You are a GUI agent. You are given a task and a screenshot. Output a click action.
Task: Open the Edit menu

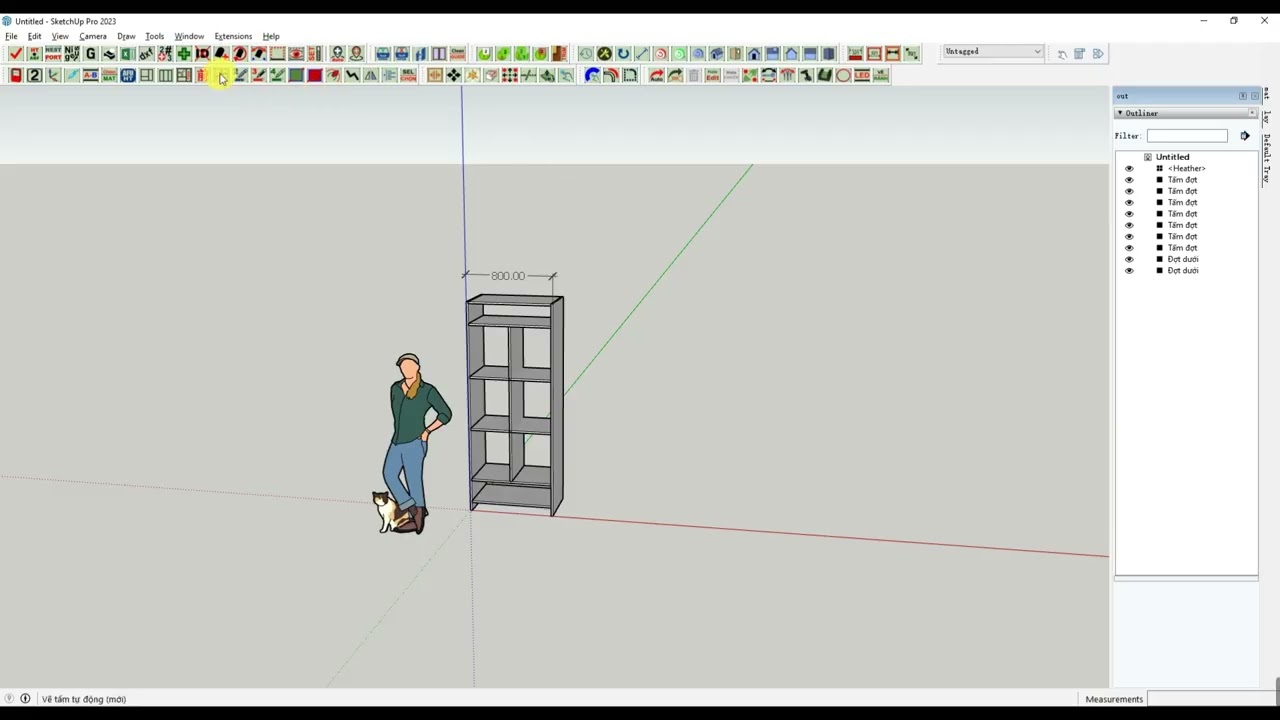point(34,36)
